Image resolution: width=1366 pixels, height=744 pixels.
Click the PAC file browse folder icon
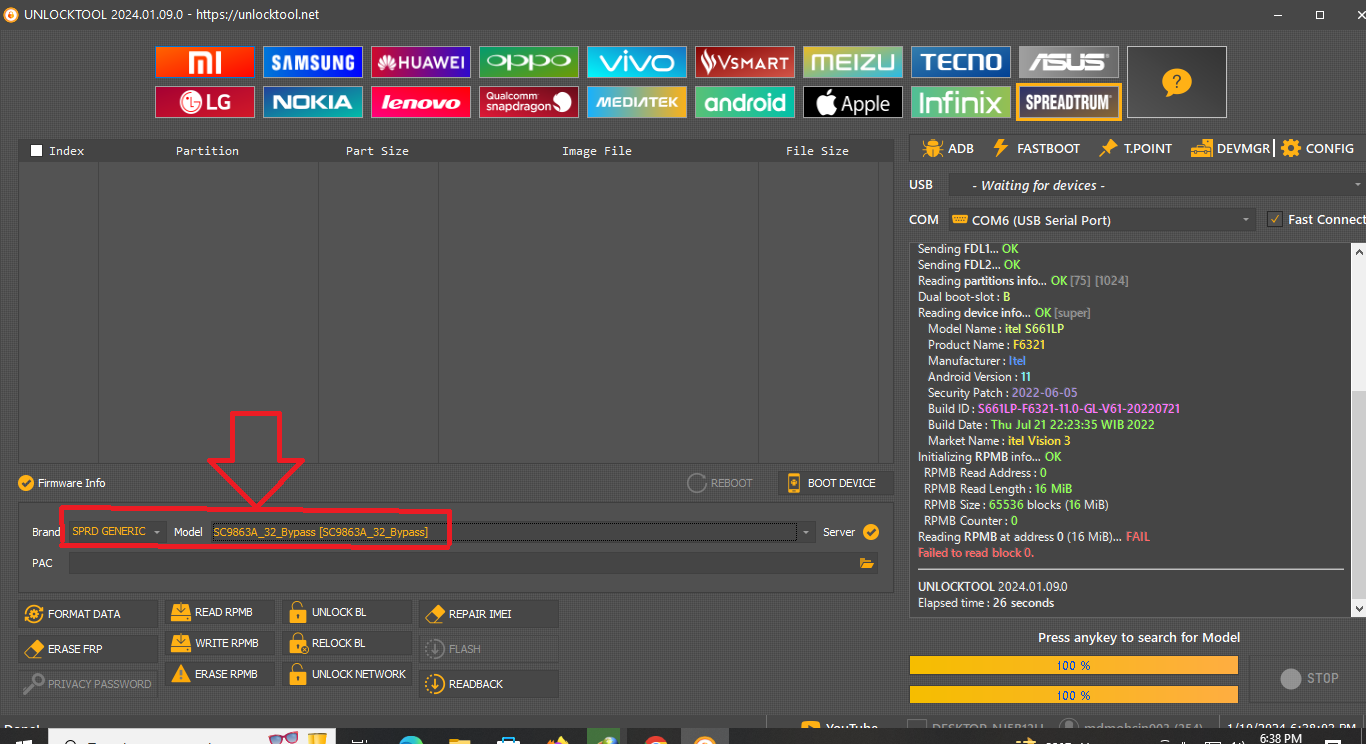(866, 564)
